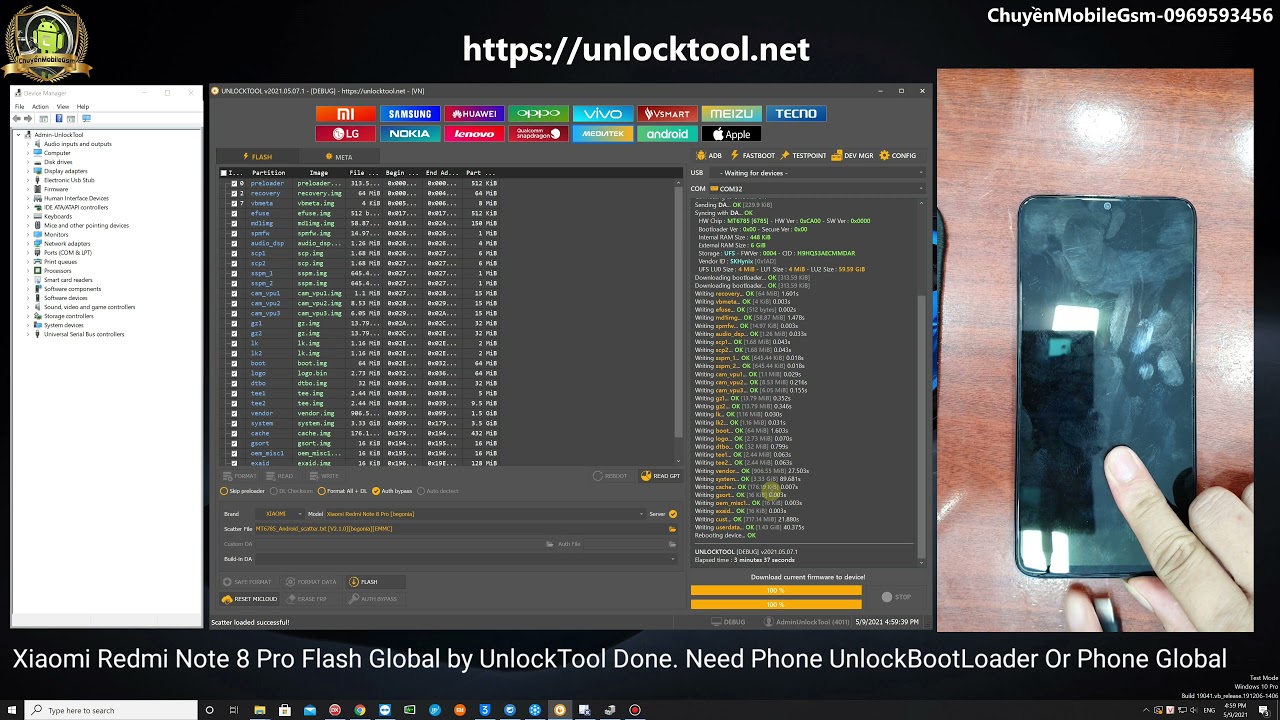Collapse the Admin-UnlockTool root node
This screenshot has height=720, width=1280.
[19, 135]
